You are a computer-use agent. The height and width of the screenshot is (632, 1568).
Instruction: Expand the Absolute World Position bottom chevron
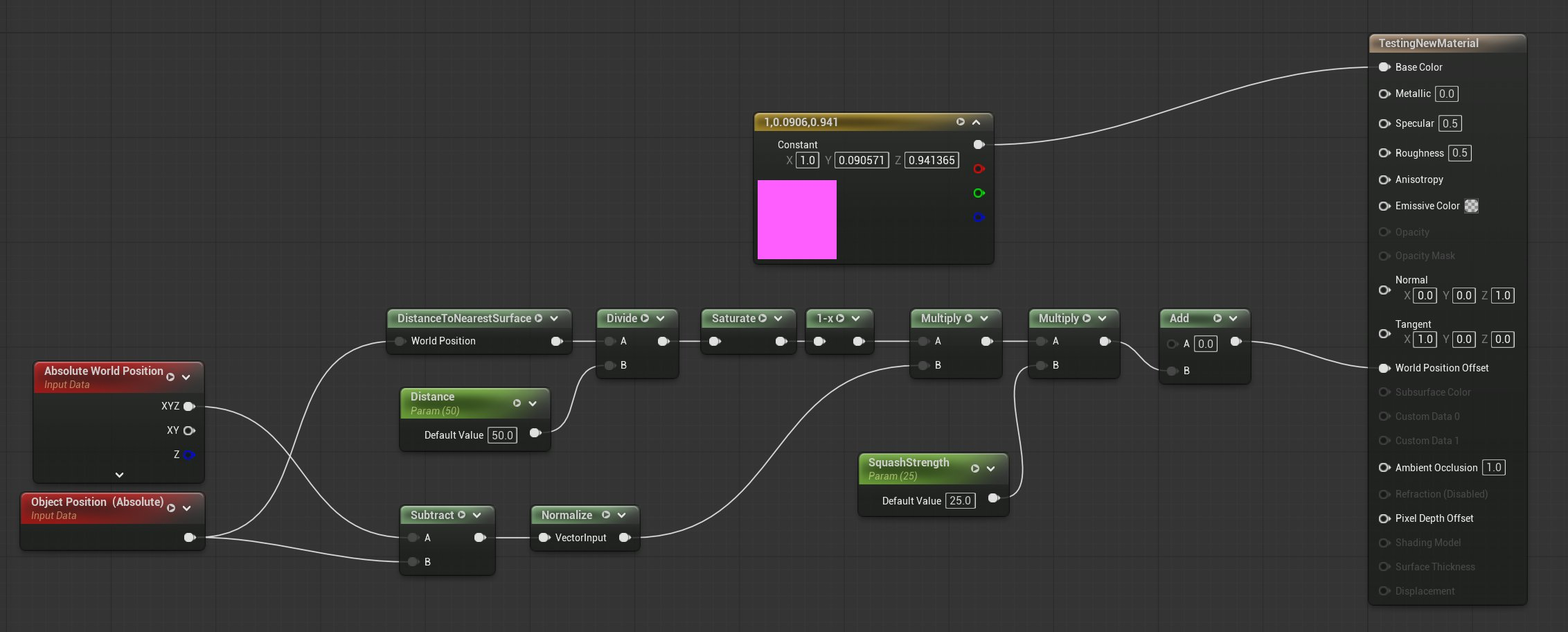pos(119,475)
